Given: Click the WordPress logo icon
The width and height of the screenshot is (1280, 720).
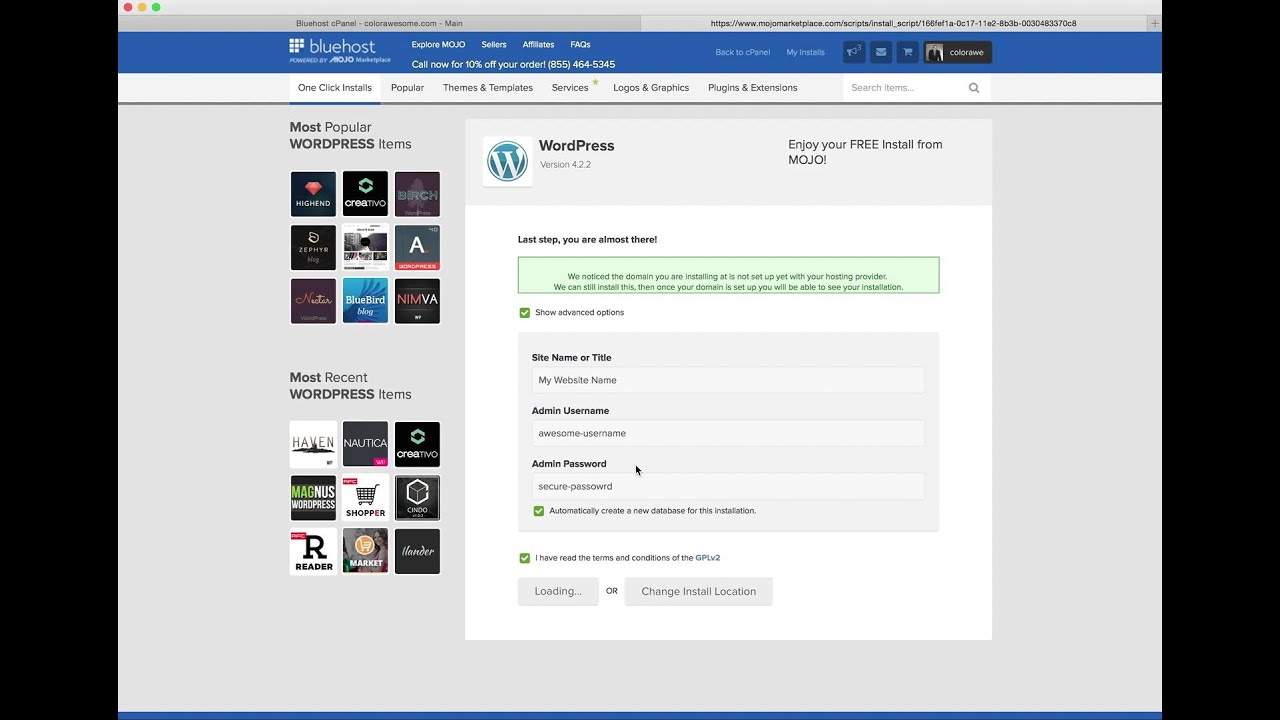Looking at the screenshot, I should (x=507, y=161).
